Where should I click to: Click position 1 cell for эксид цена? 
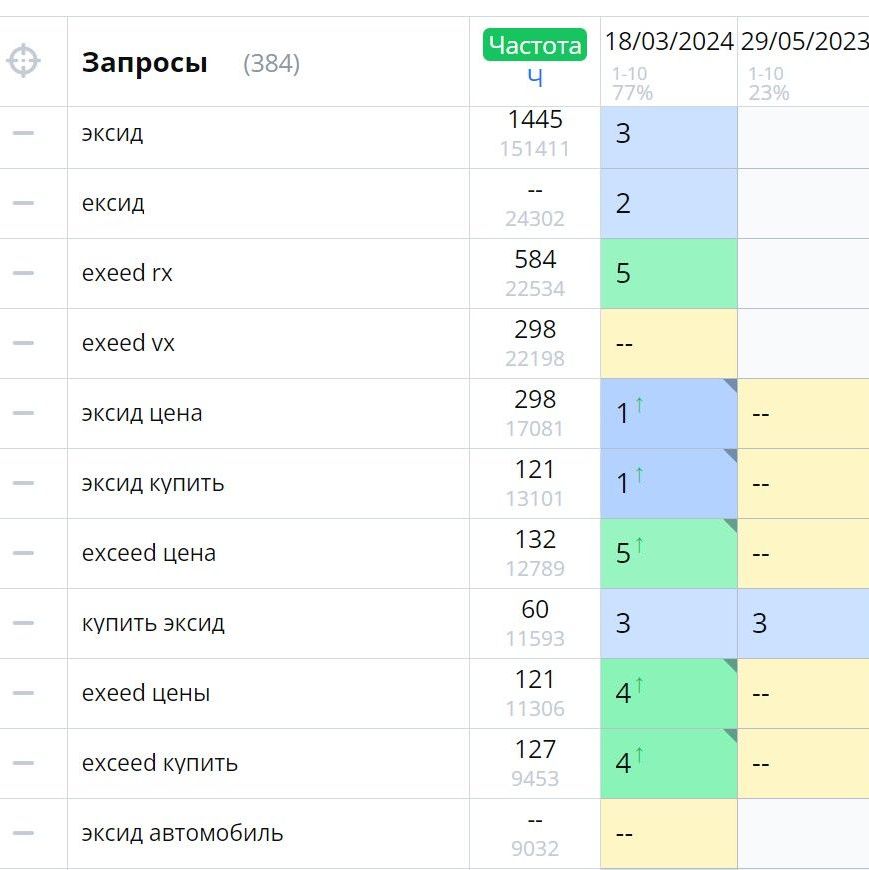coord(669,413)
